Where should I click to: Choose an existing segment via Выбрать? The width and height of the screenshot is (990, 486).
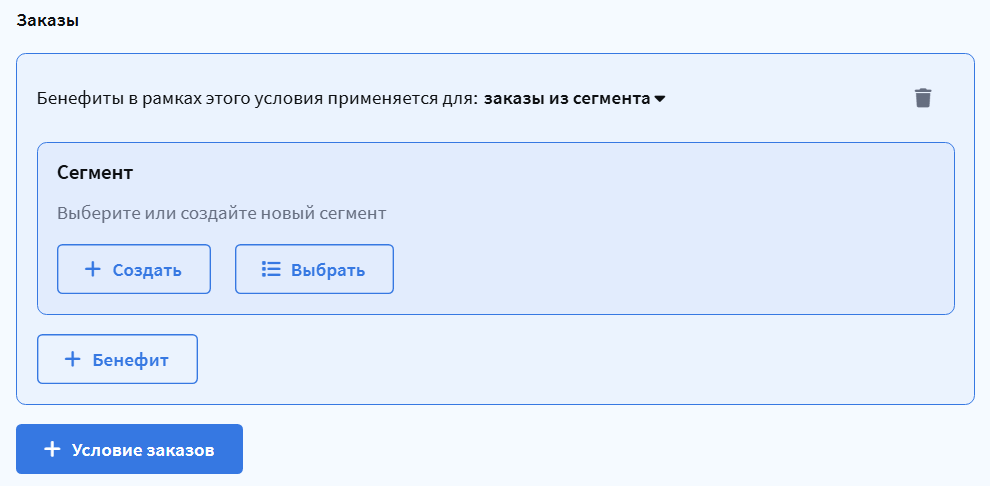(x=314, y=269)
